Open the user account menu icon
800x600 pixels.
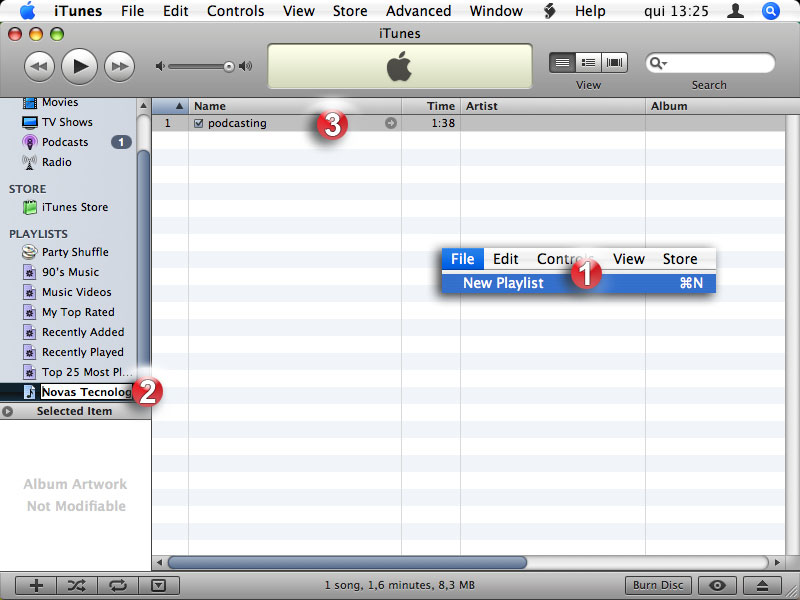point(735,11)
